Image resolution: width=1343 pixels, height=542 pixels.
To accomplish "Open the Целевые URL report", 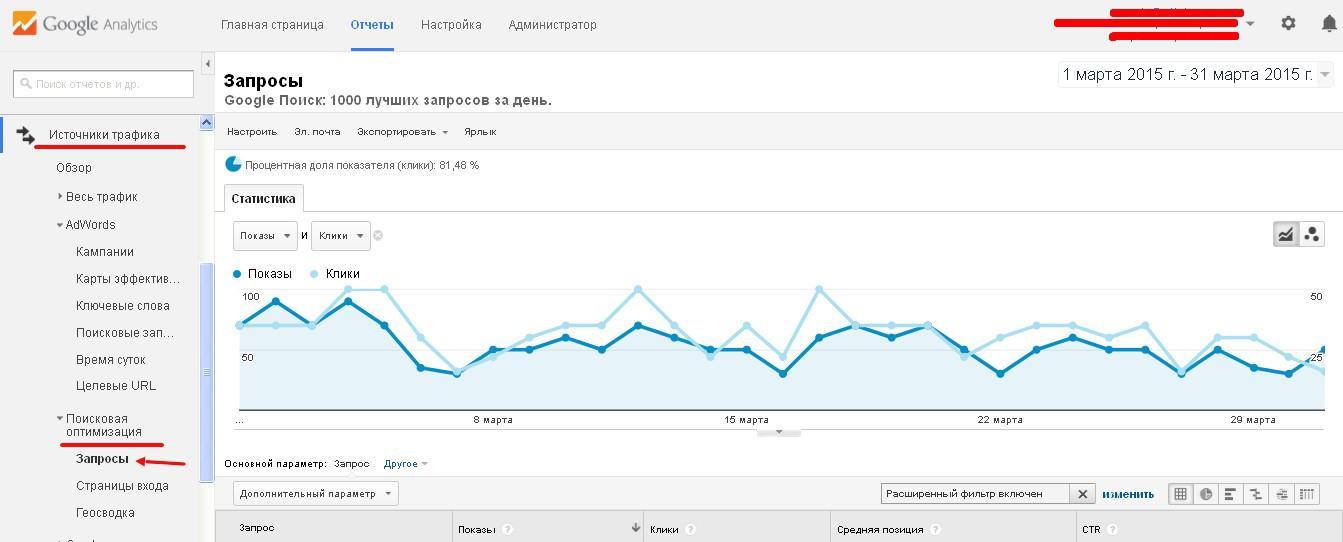I will pos(116,386).
